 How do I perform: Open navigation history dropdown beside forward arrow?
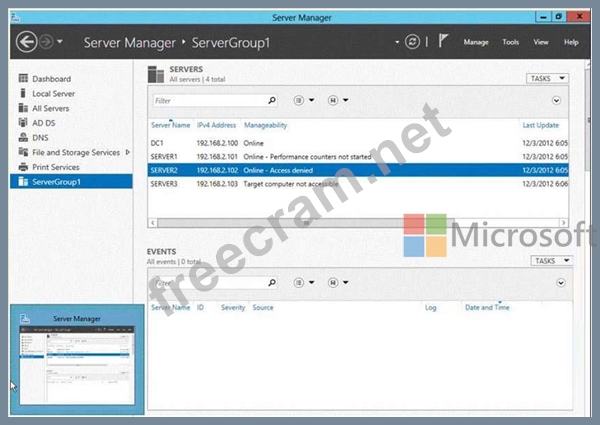click(x=60, y=41)
